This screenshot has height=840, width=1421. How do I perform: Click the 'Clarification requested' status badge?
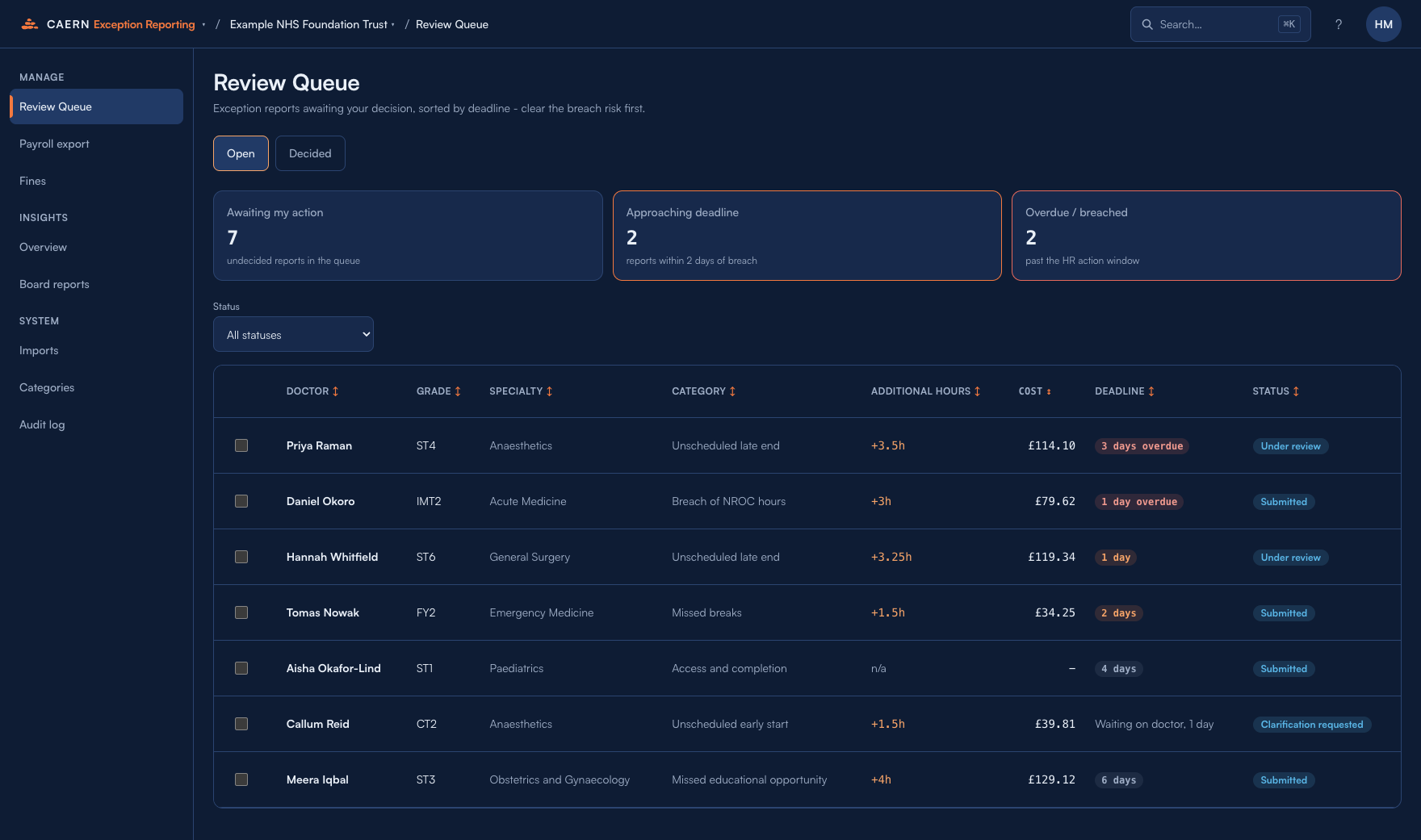(x=1312, y=725)
